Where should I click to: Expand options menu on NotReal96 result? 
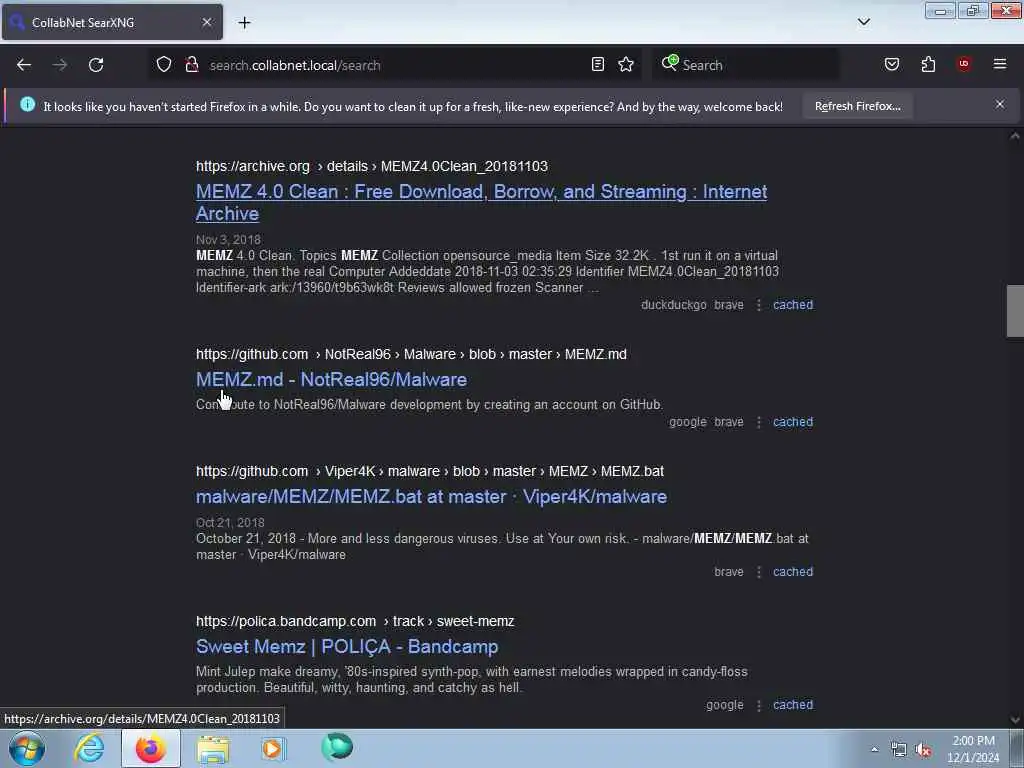coord(759,422)
